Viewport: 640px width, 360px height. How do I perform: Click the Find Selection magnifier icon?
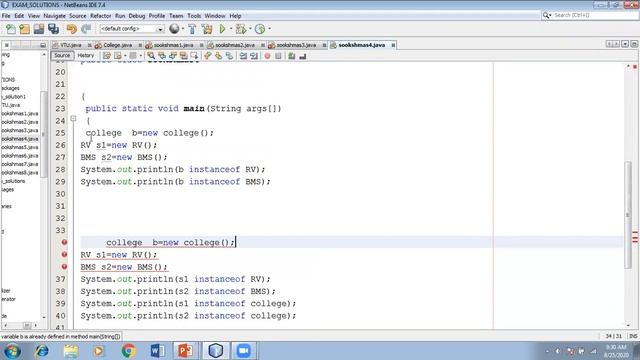151,56
